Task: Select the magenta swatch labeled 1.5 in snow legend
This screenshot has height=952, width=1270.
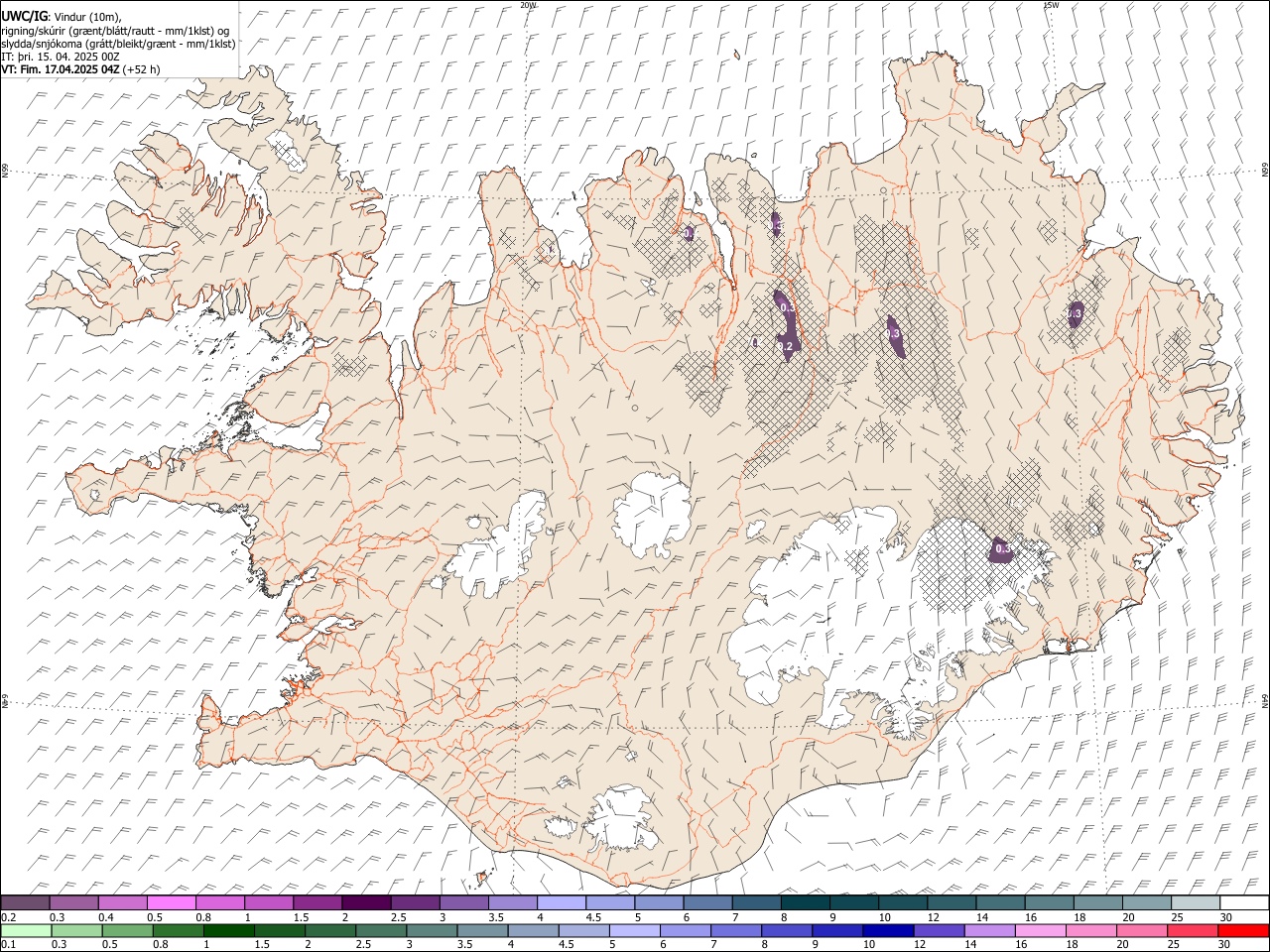Action: pos(317,902)
